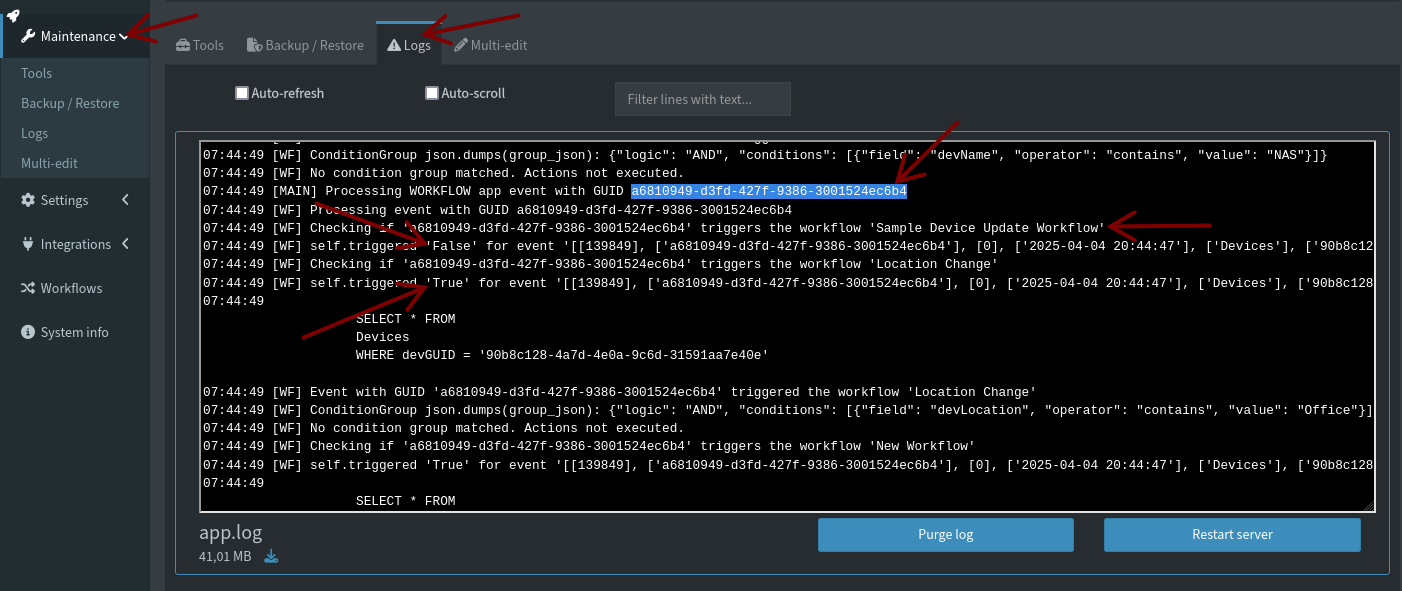This screenshot has height=591, width=1402.
Task: Expand the Integrations section in the sidebar
Action: tap(124, 244)
